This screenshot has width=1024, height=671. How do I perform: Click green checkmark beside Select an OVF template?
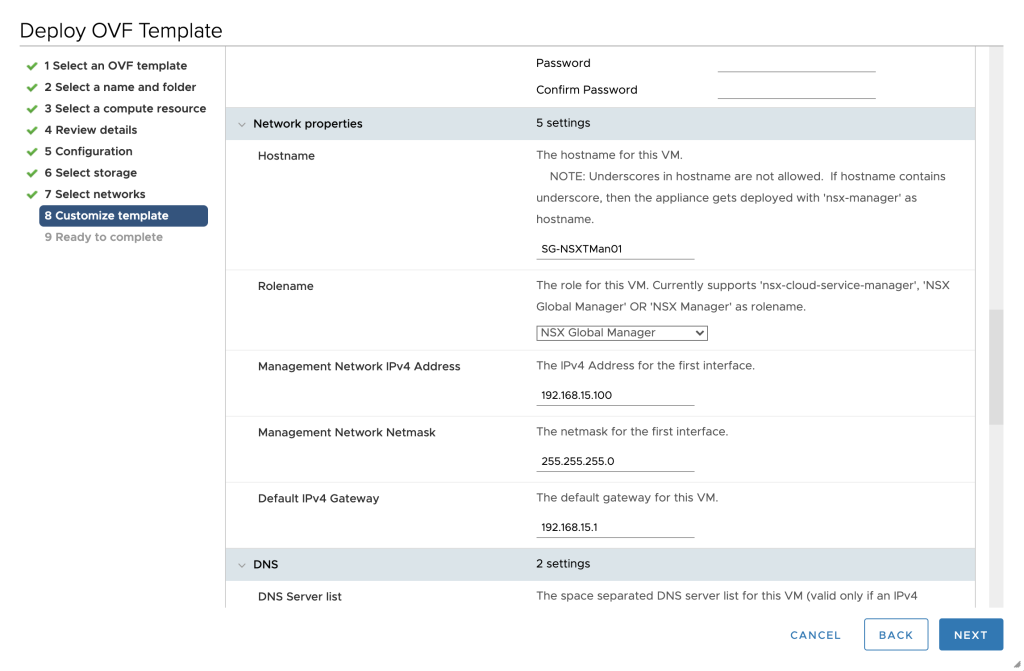click(32, 66)
